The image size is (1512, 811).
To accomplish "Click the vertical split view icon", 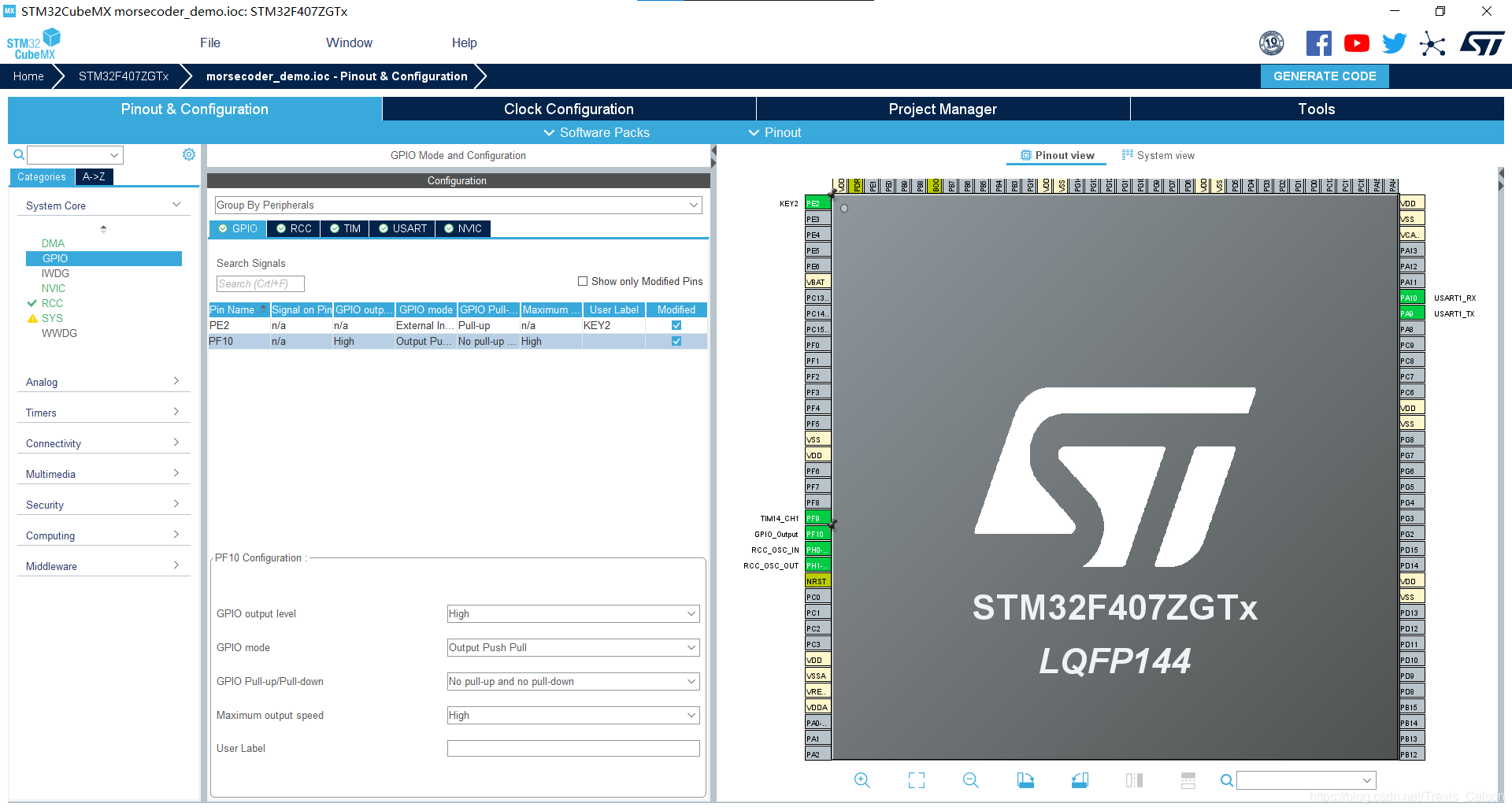I will (x=1134, y=780).
